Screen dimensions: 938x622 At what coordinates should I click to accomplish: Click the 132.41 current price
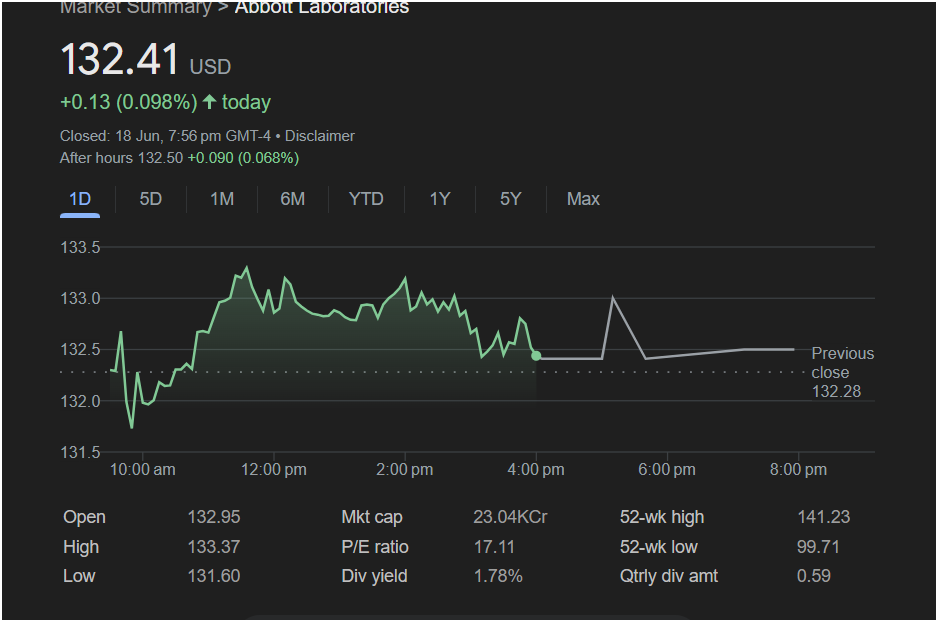120,59
